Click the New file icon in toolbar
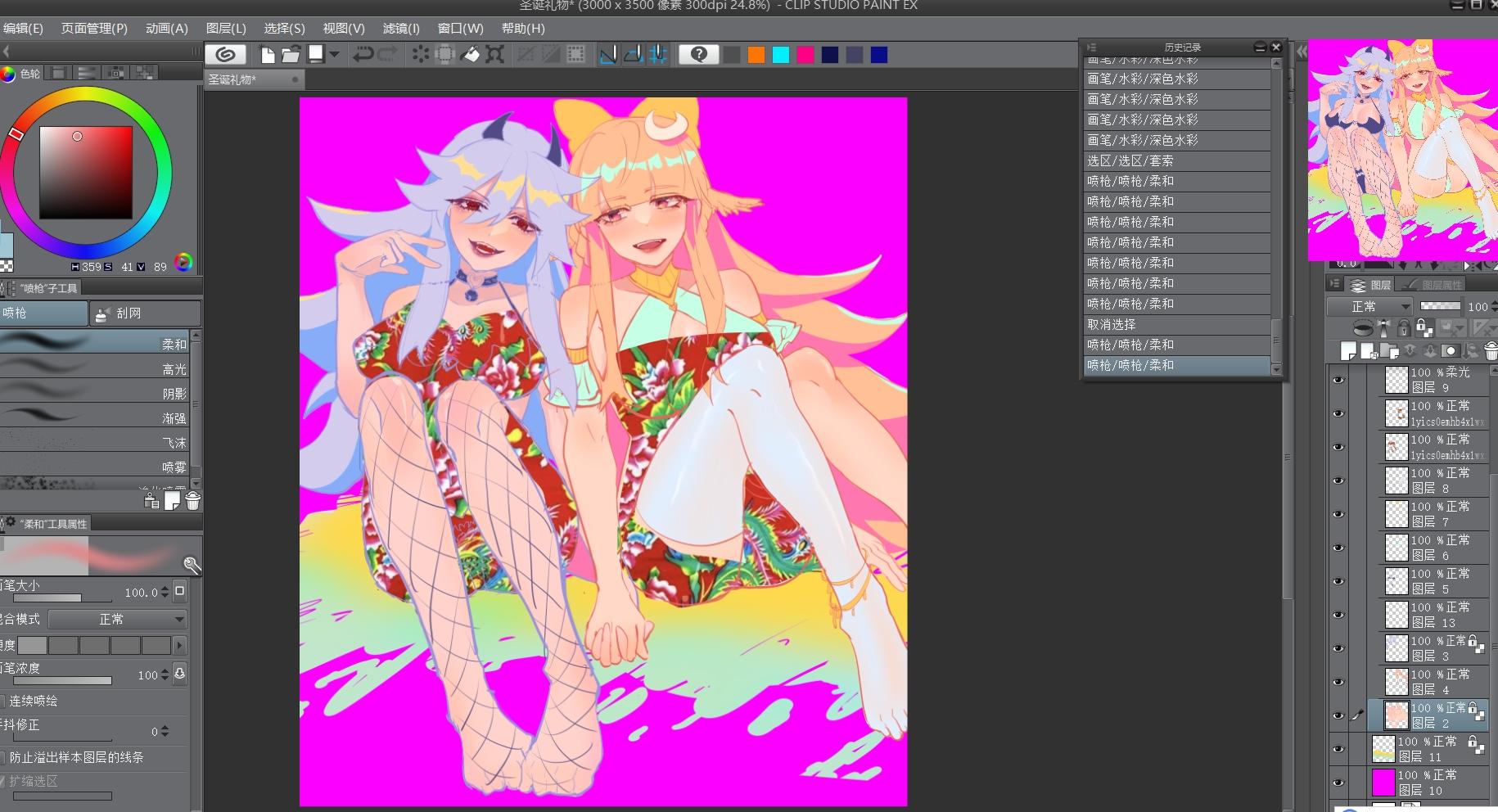1498x812 pixels. (267, 55)
